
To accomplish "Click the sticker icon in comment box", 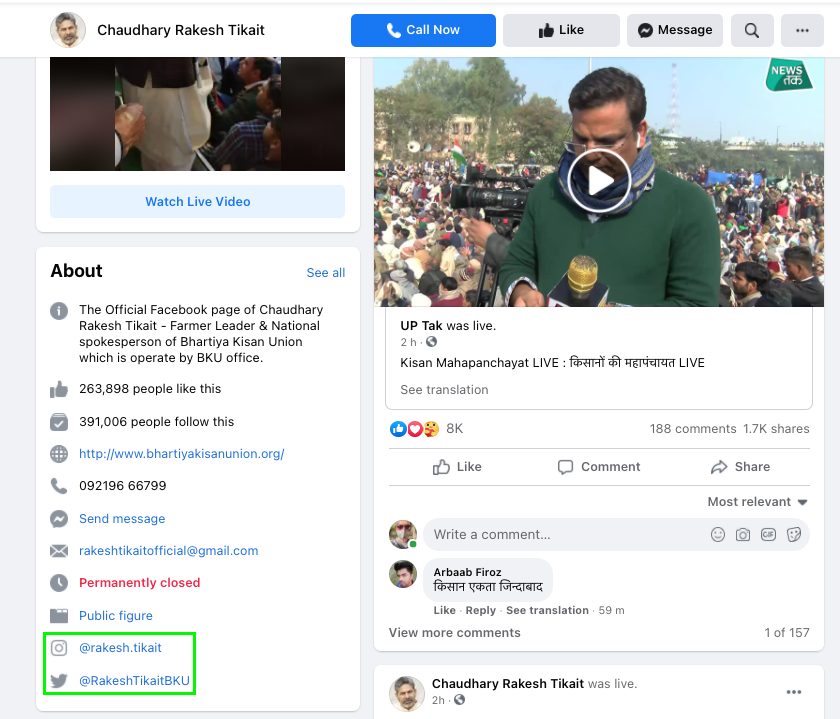I will [794, 534].
